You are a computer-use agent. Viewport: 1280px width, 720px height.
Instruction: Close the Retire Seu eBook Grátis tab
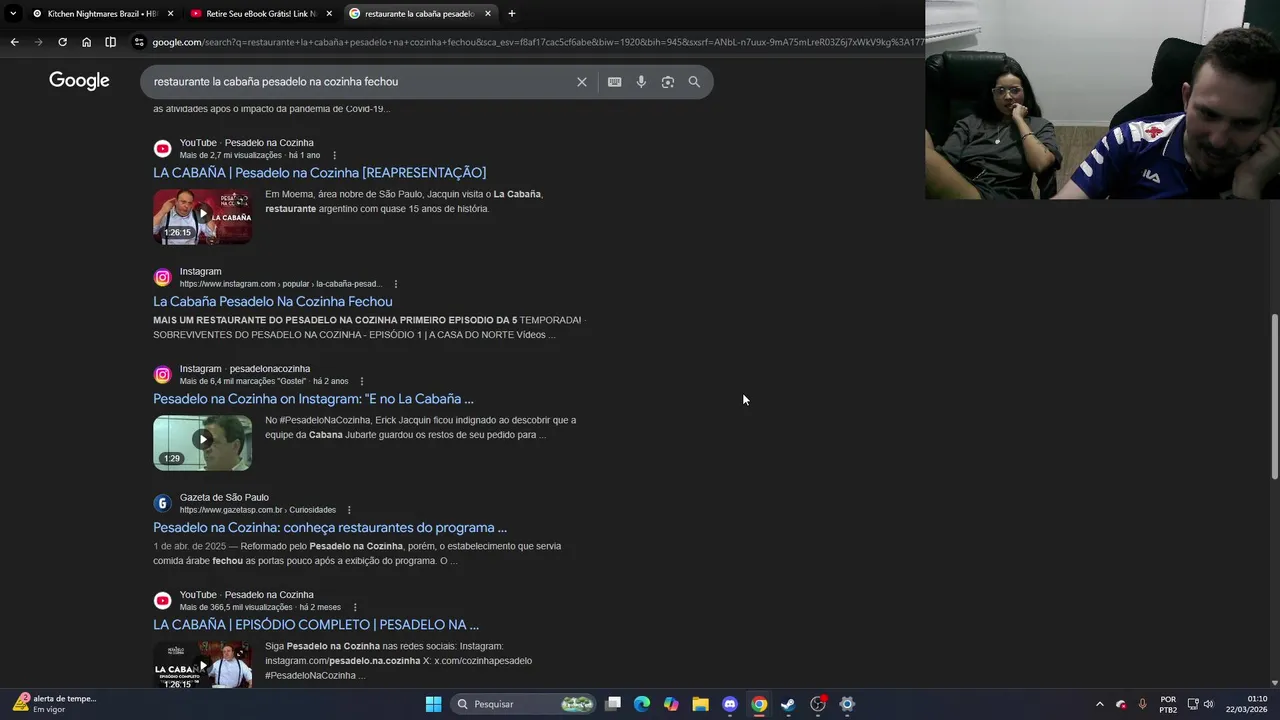(x=329, y=14)
